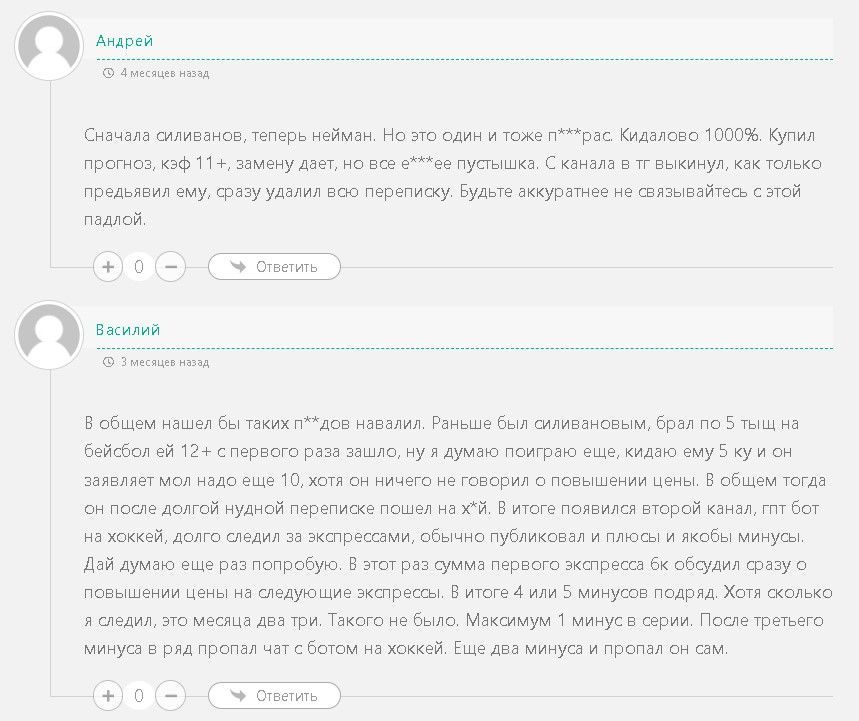Click the vote count under Василий's comment
Viewport: 859px width, 721px height.
[139, 695]
